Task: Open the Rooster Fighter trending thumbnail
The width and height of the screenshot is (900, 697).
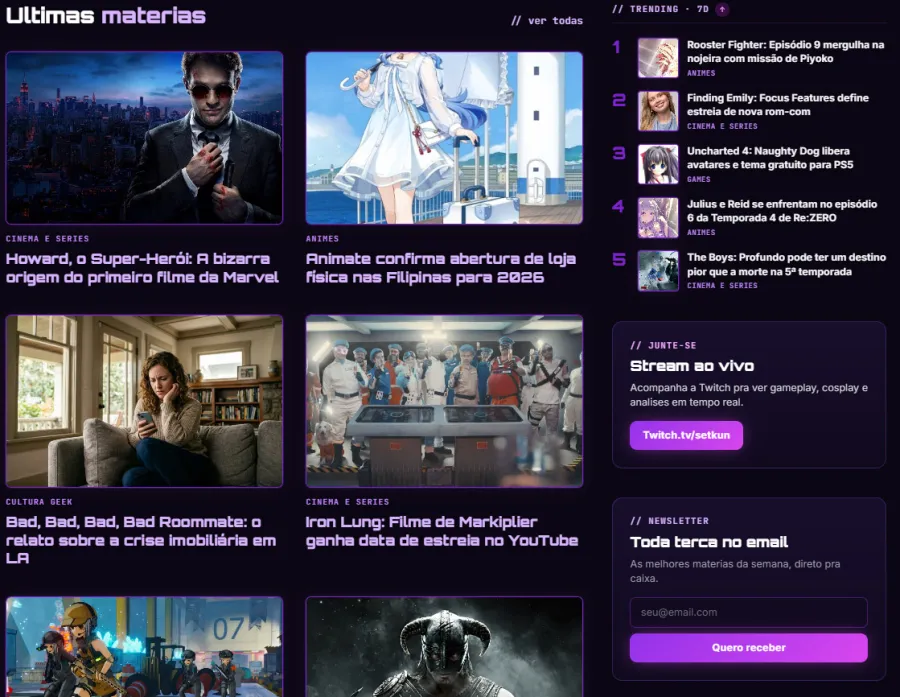Action: [658, 58]
